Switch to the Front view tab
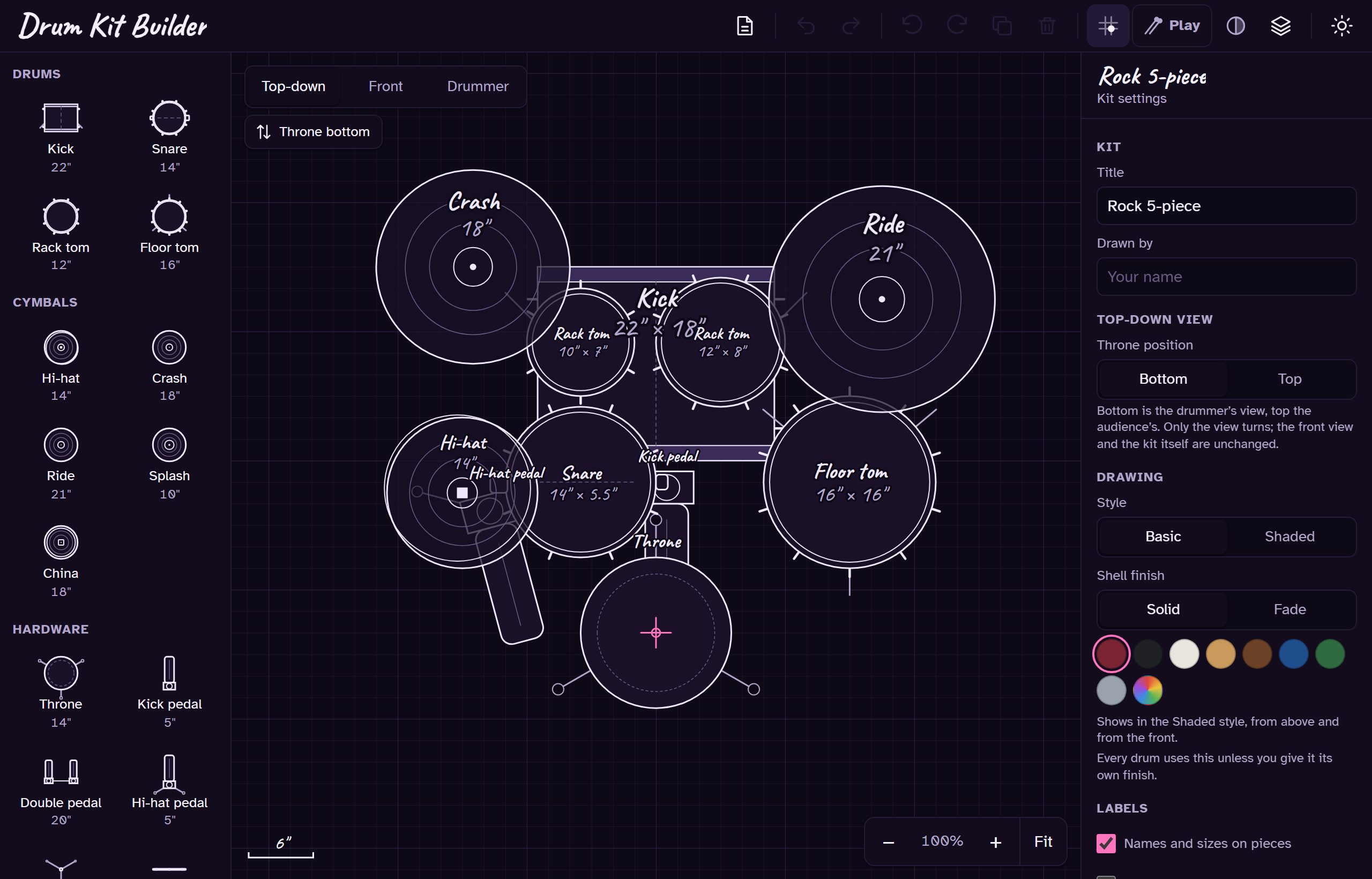 pyautogui.click(x=385, y=86)
